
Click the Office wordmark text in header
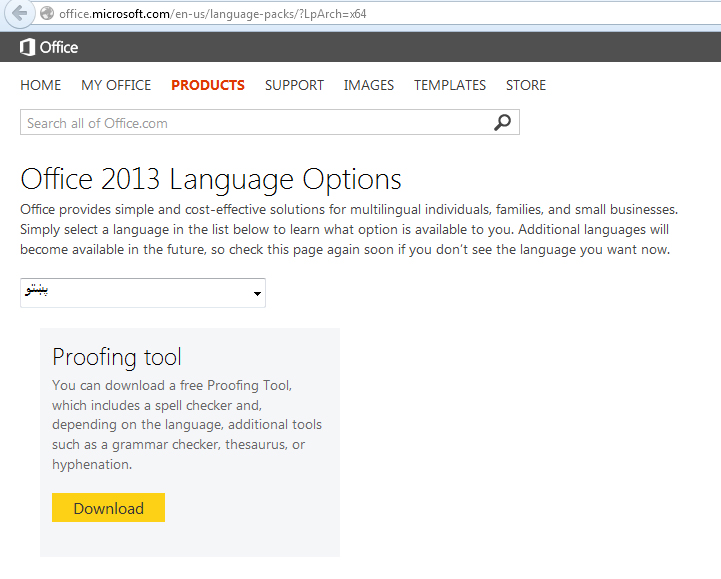pos(59,47)
